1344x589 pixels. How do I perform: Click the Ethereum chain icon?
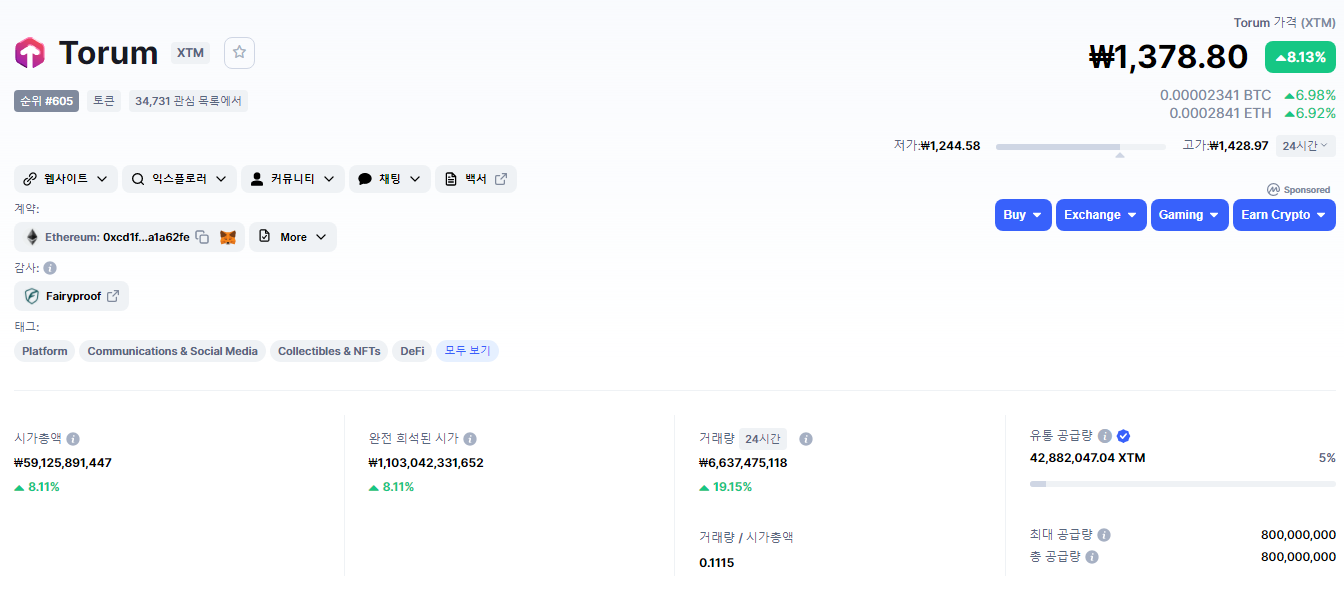[32, 237]
